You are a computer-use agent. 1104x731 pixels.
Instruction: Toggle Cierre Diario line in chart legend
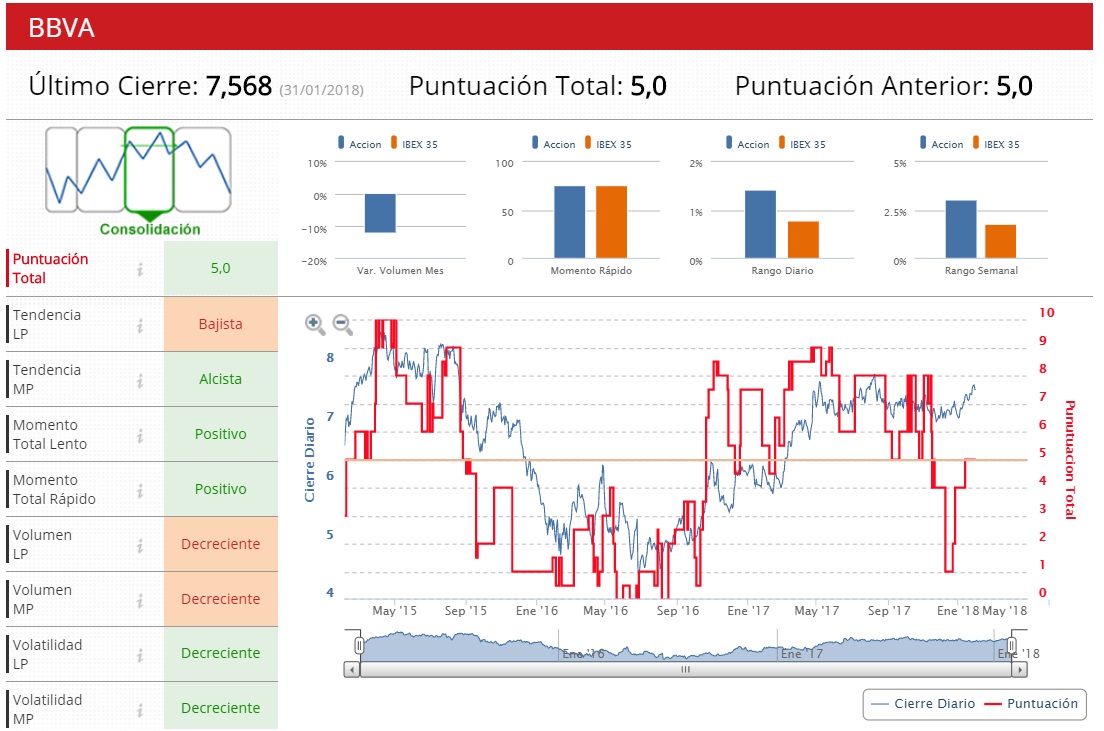(922, 704)
